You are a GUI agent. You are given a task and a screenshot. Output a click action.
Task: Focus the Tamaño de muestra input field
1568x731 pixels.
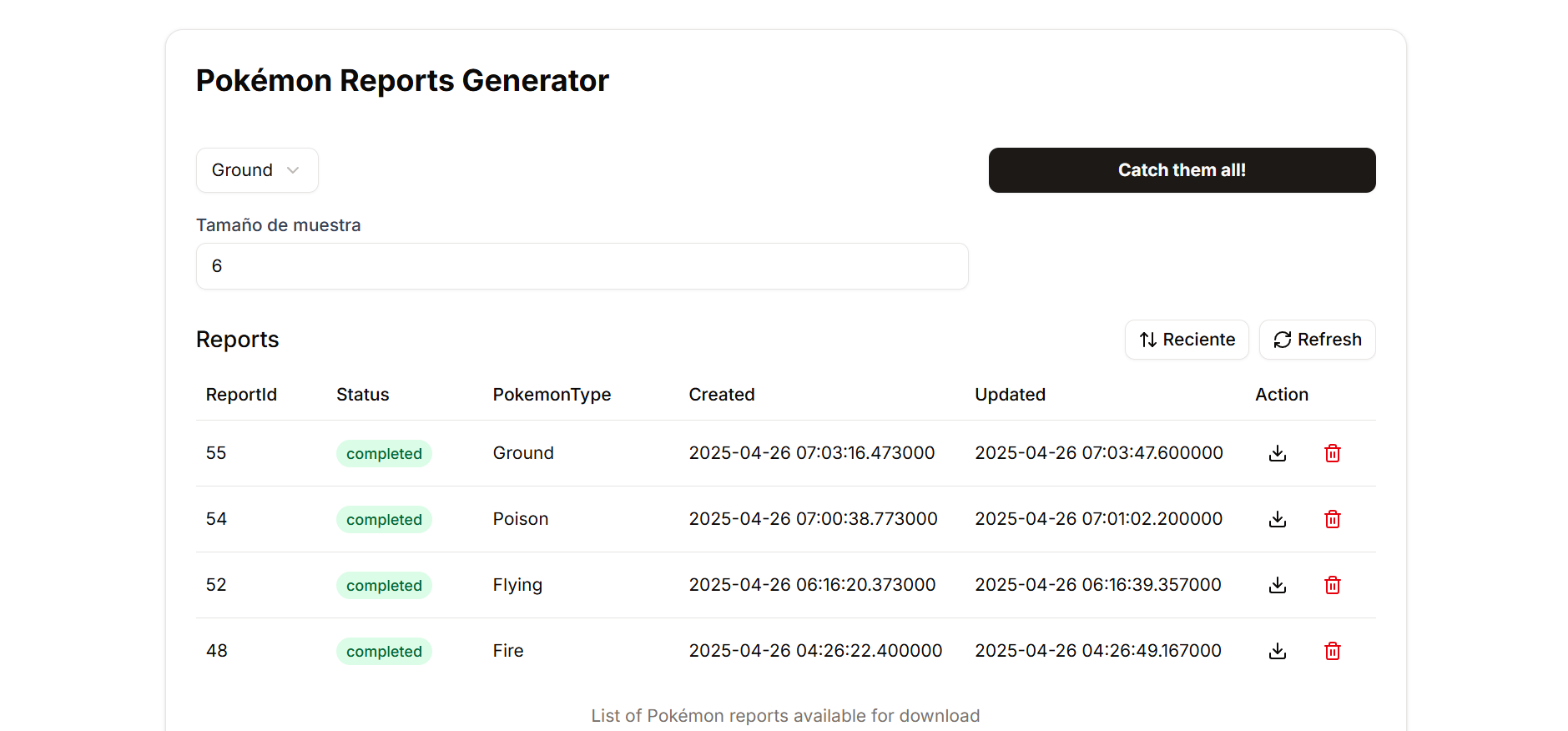point(582,266)
